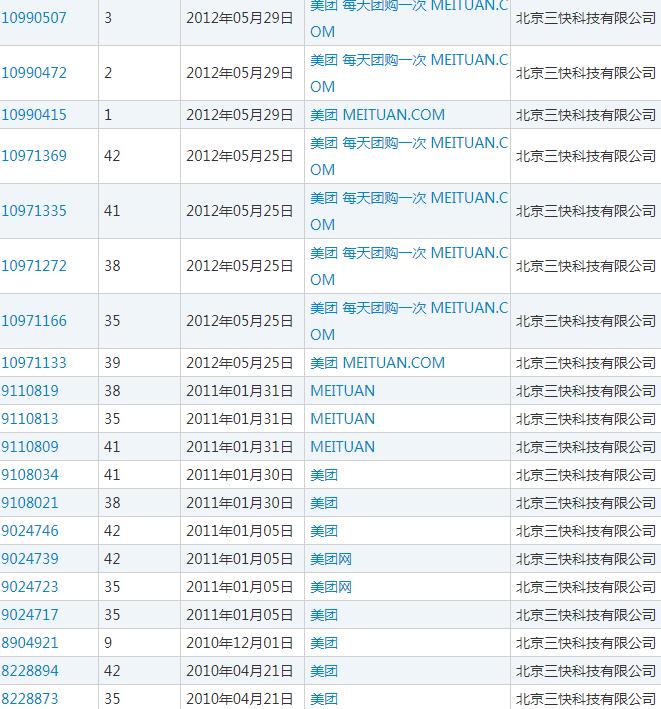Open 美团网 trademark in row 9024723
The height and width of the screenshot is (709, 661).
[331, 587]
